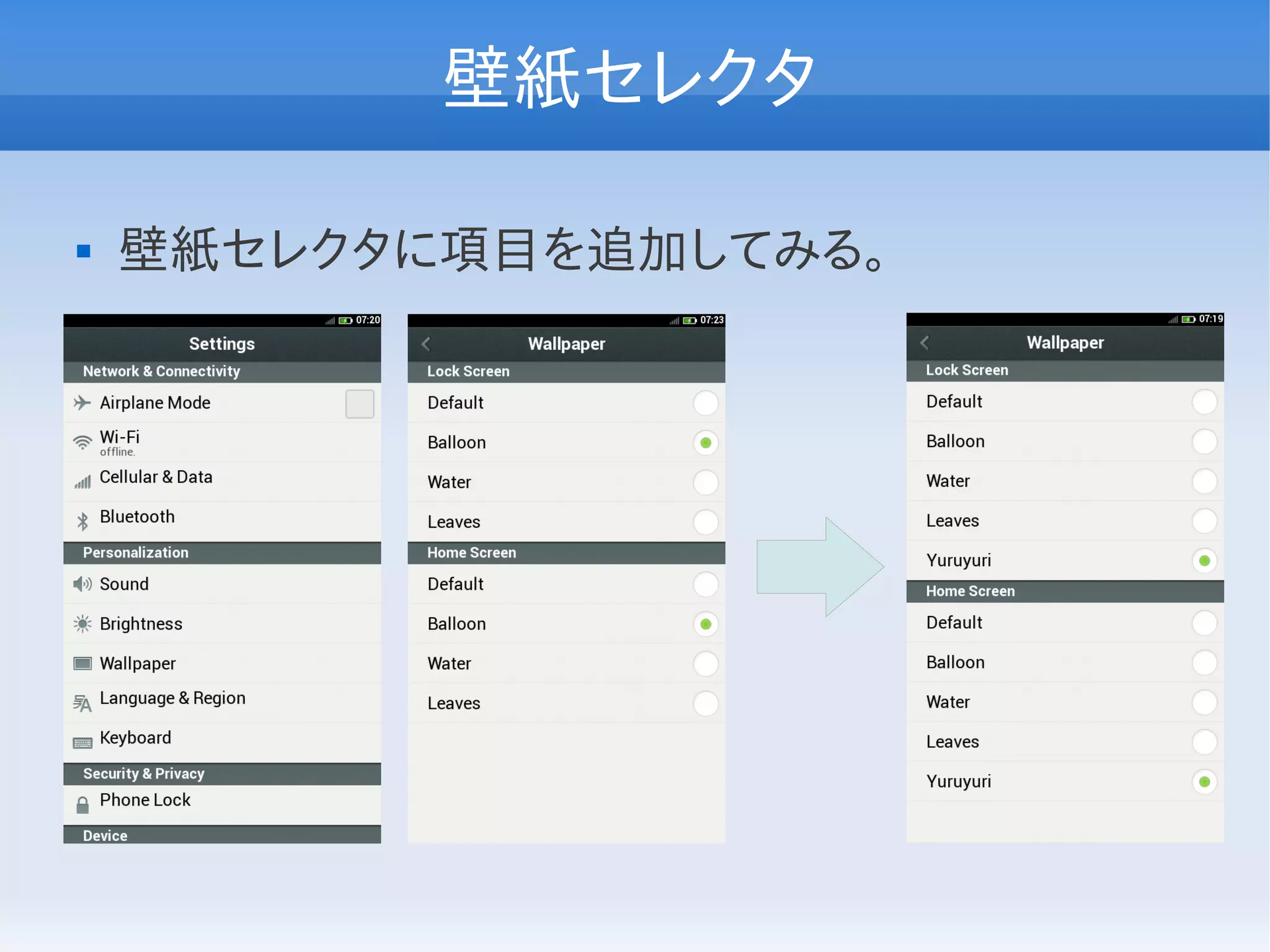Click 'Home Screen' header in 07:23 Wallpaper screen
Viewport: 1270px width, 952px height.
(x=566, y=553)
